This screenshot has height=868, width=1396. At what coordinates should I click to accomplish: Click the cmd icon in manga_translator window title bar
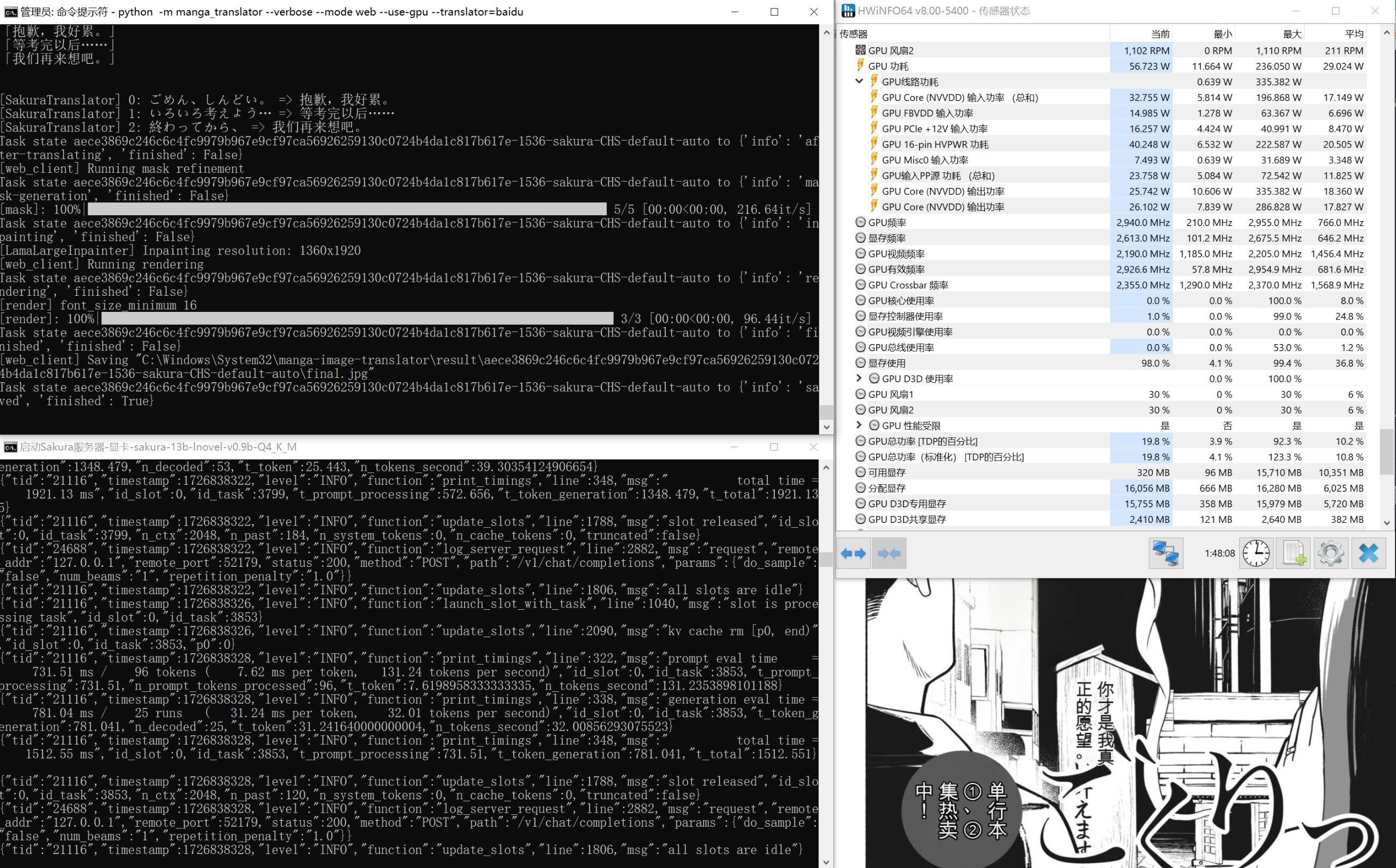point(10,11)
